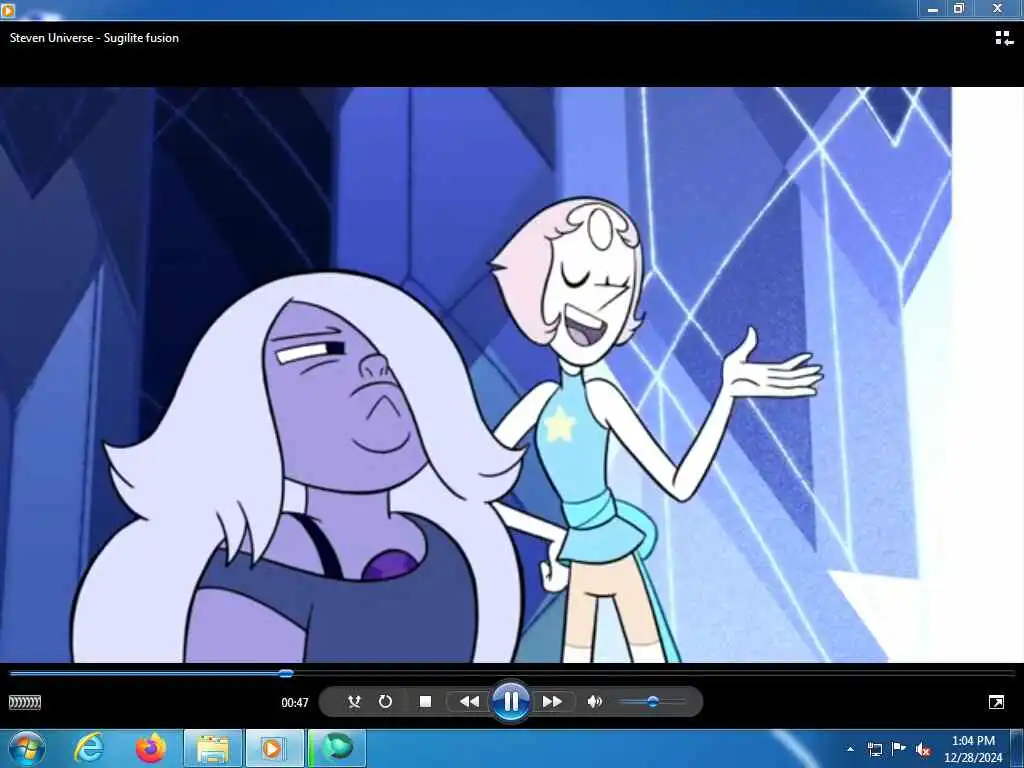This screenshot has width=1024, height=768.
Task: Click the Windows Media Player title icon
Action: pyautogui.click(x=8, y=9)
